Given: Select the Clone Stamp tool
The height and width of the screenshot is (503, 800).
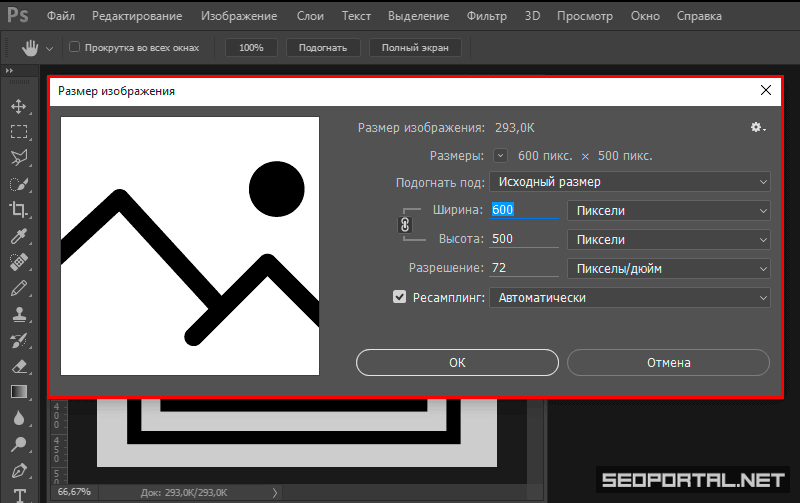Looking at the screenshot, I should (x=18, y=313).
